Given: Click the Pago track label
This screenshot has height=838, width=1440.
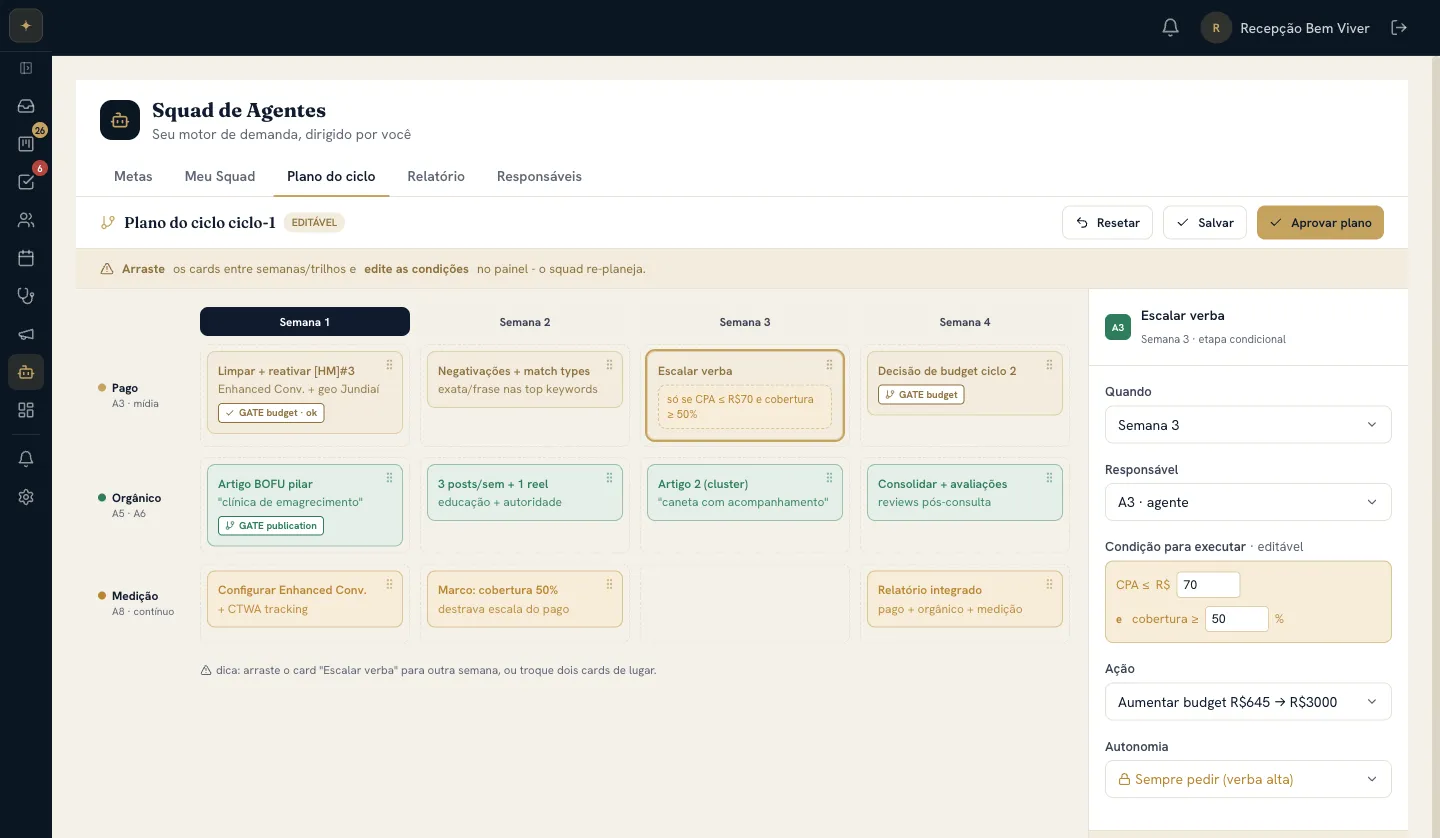Looking at the screenshot, I should click(125, 388).
